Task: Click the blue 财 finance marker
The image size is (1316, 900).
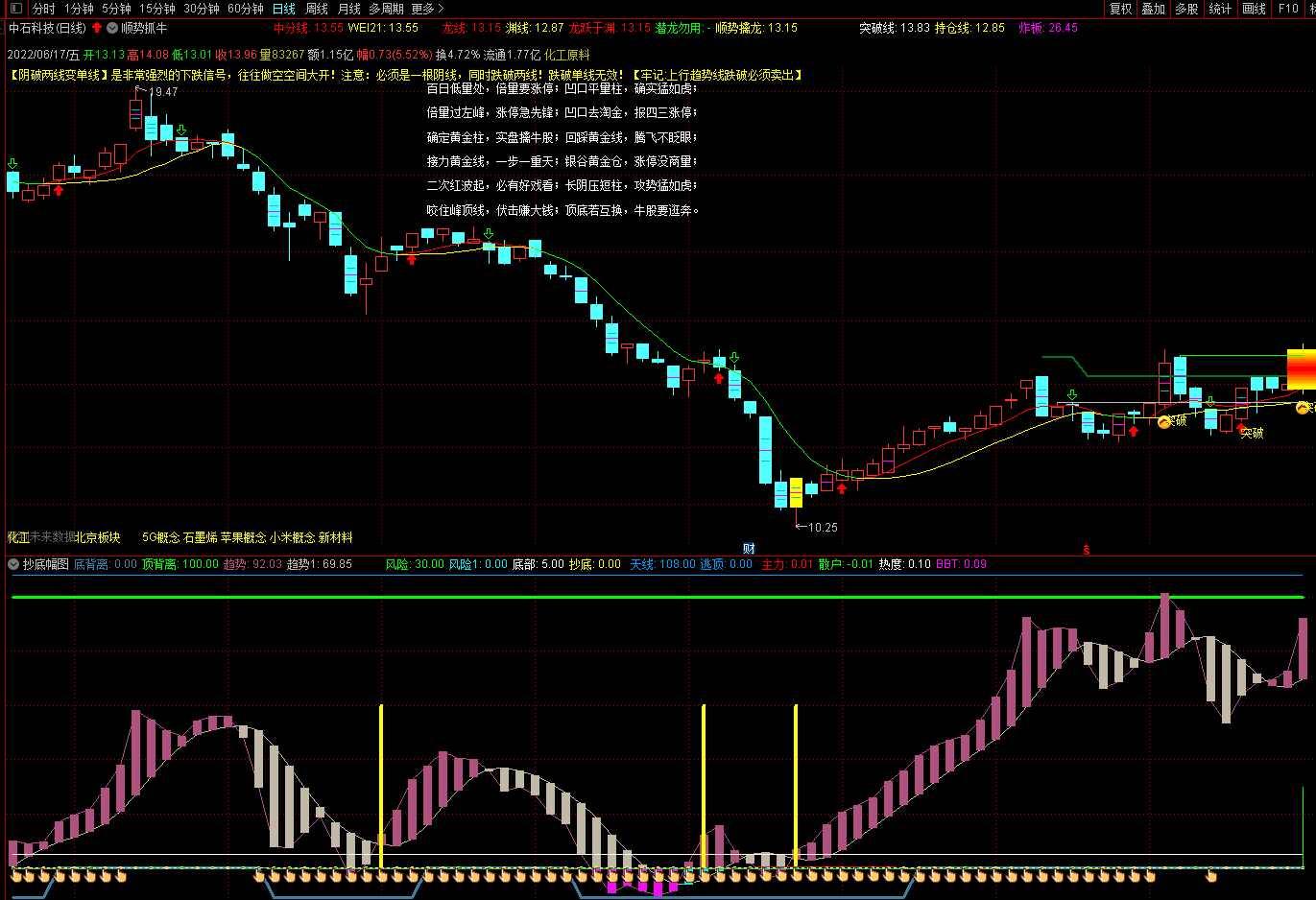Action: [749, 549]
